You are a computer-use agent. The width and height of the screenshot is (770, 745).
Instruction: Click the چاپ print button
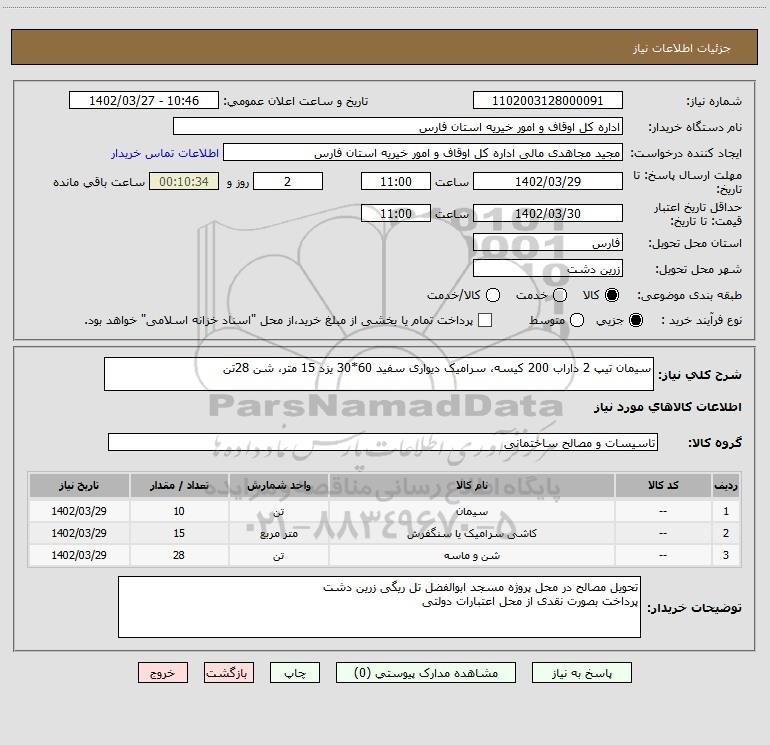295,673
